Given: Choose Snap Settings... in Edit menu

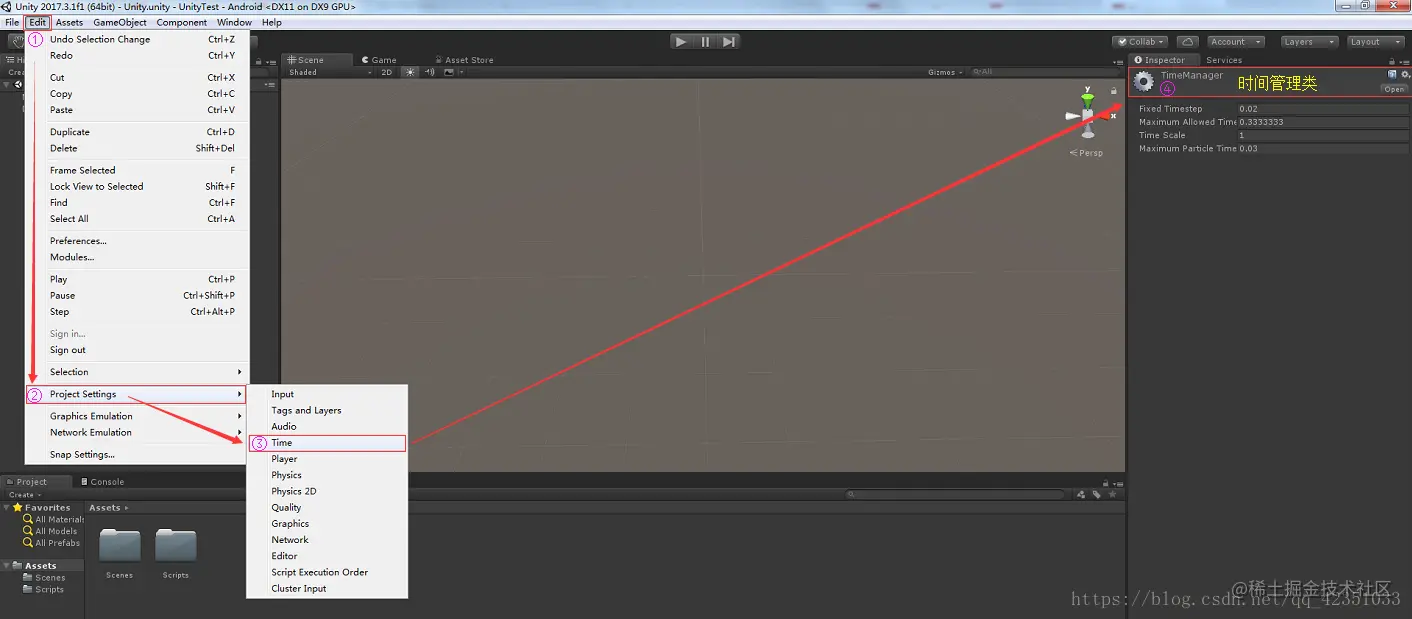Looking at the screenshot, I should point(136,454).
